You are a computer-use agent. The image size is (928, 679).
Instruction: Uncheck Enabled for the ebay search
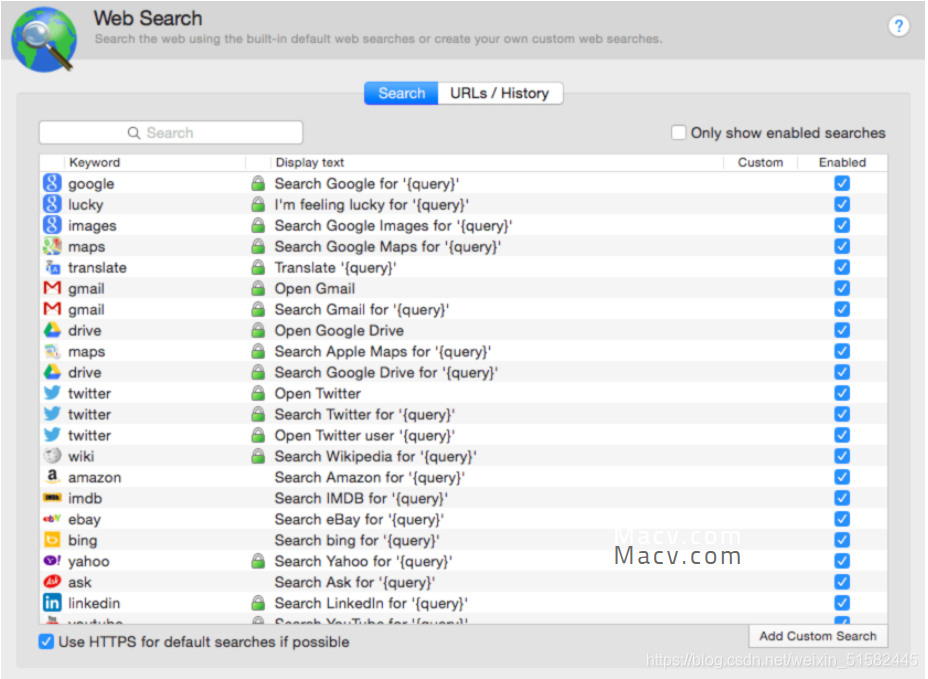pos(842,519)
